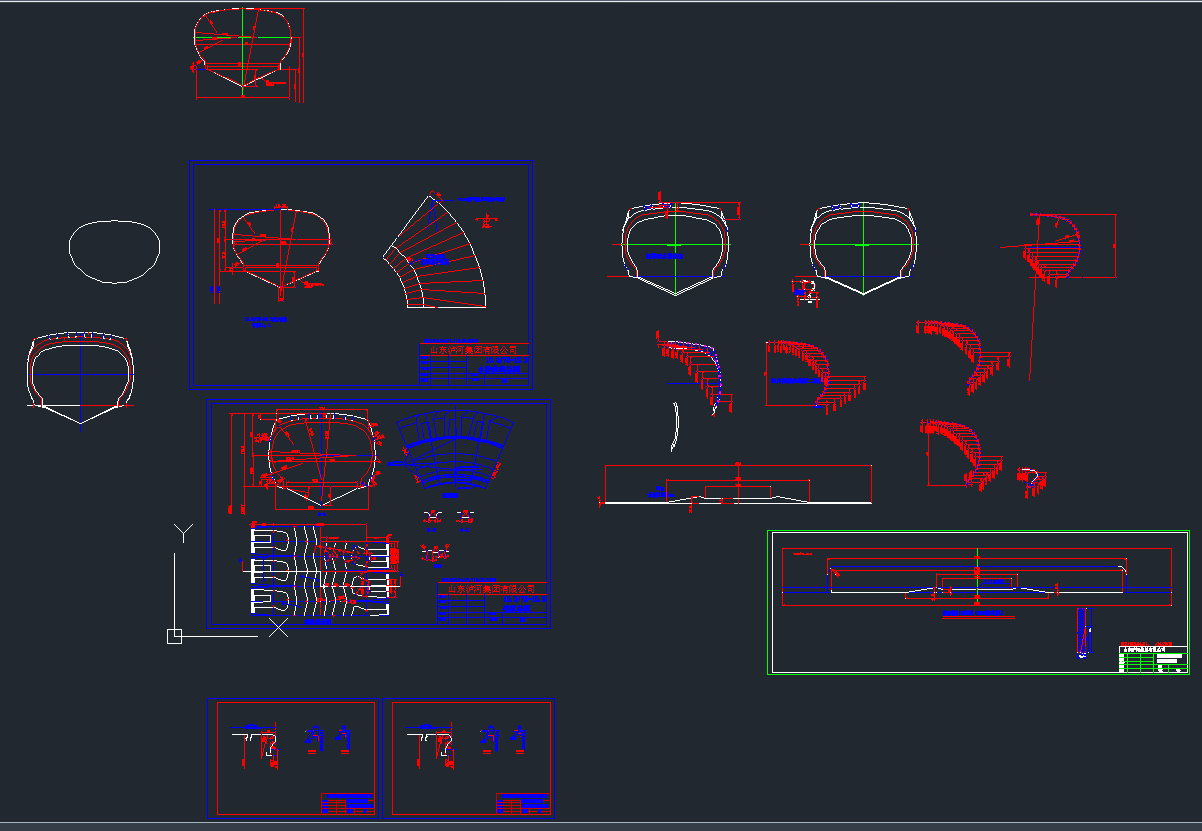Click company title 山东泸河集团有限公司 in the lower frame
The height and width of the screenshot is (831, 1202).
tap(490, 588)
